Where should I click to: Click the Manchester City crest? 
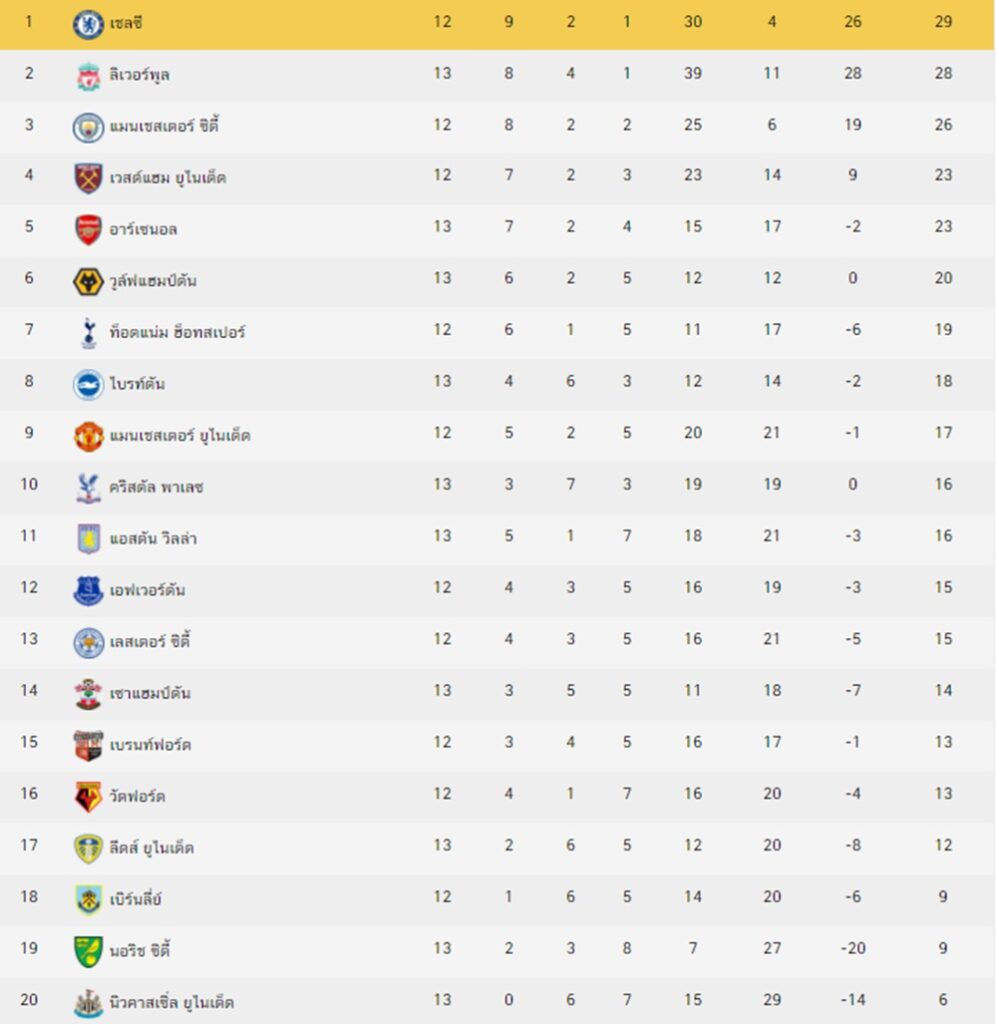tap(88, 127)
